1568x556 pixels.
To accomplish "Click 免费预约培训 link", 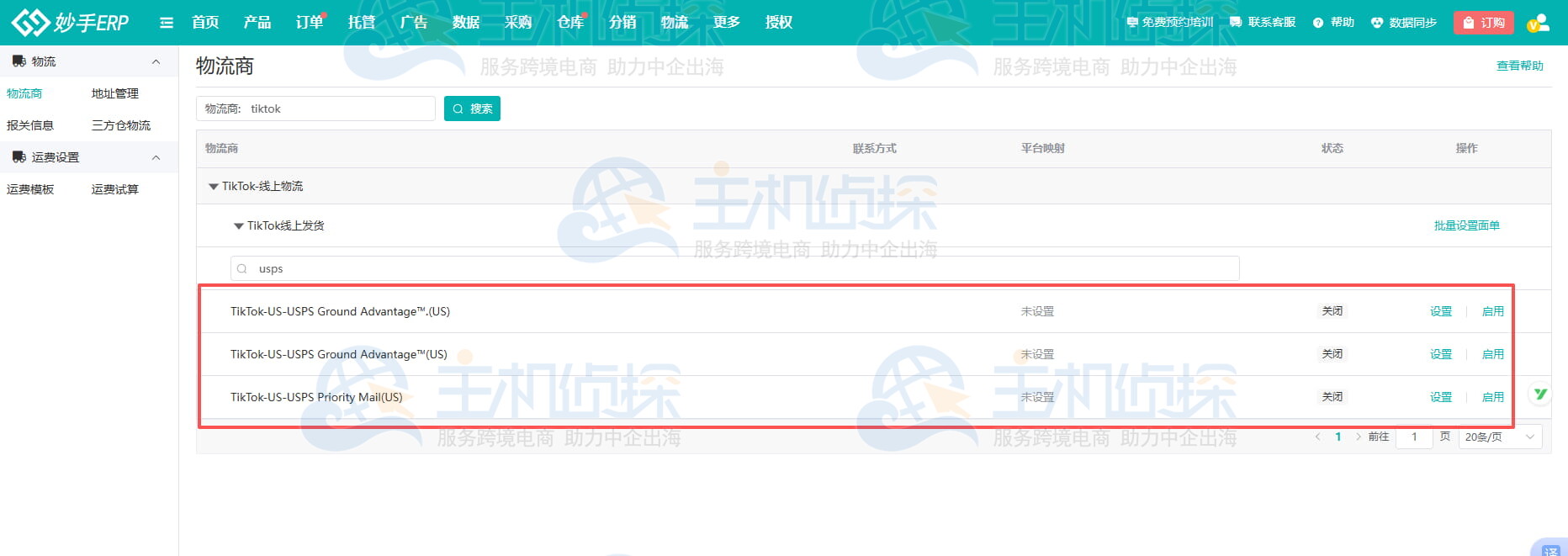I will tap(1170, 23).
